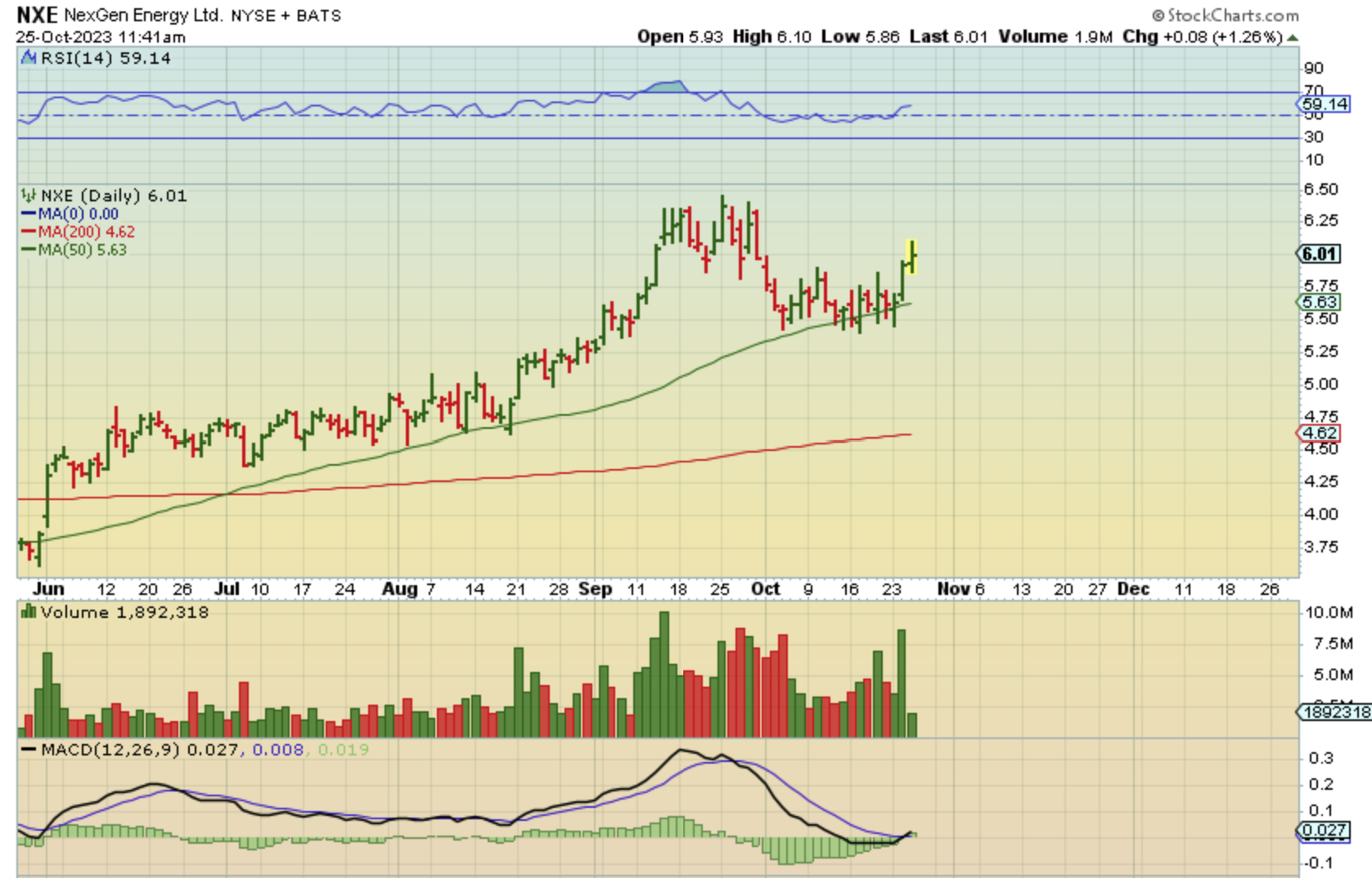Click the green 5.63 tag on price axis
This screenshot has width=1372, height=879.
1320,302
